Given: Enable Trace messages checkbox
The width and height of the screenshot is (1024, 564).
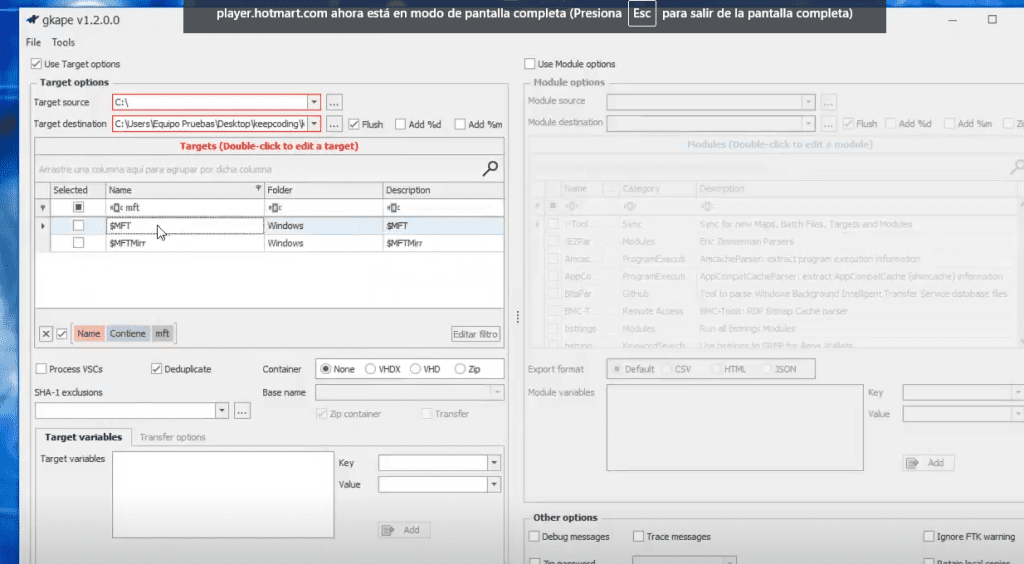Looking at the screenshot, I should (639, 537).
